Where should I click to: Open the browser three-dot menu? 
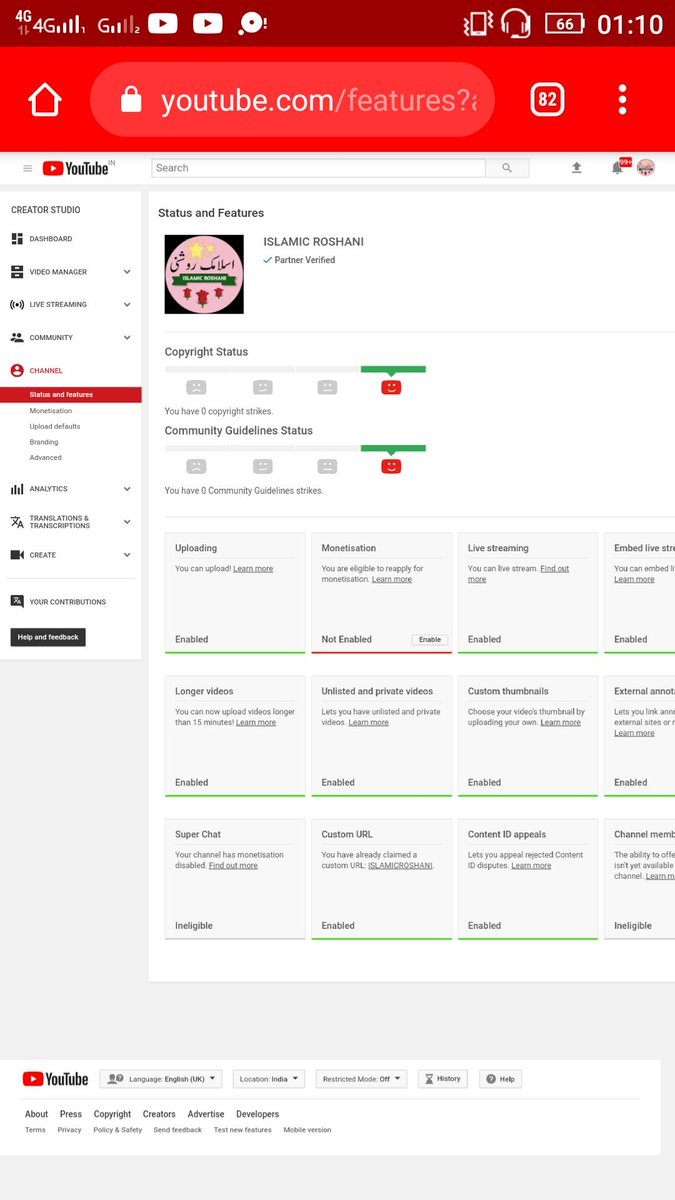tap(622, 99)
